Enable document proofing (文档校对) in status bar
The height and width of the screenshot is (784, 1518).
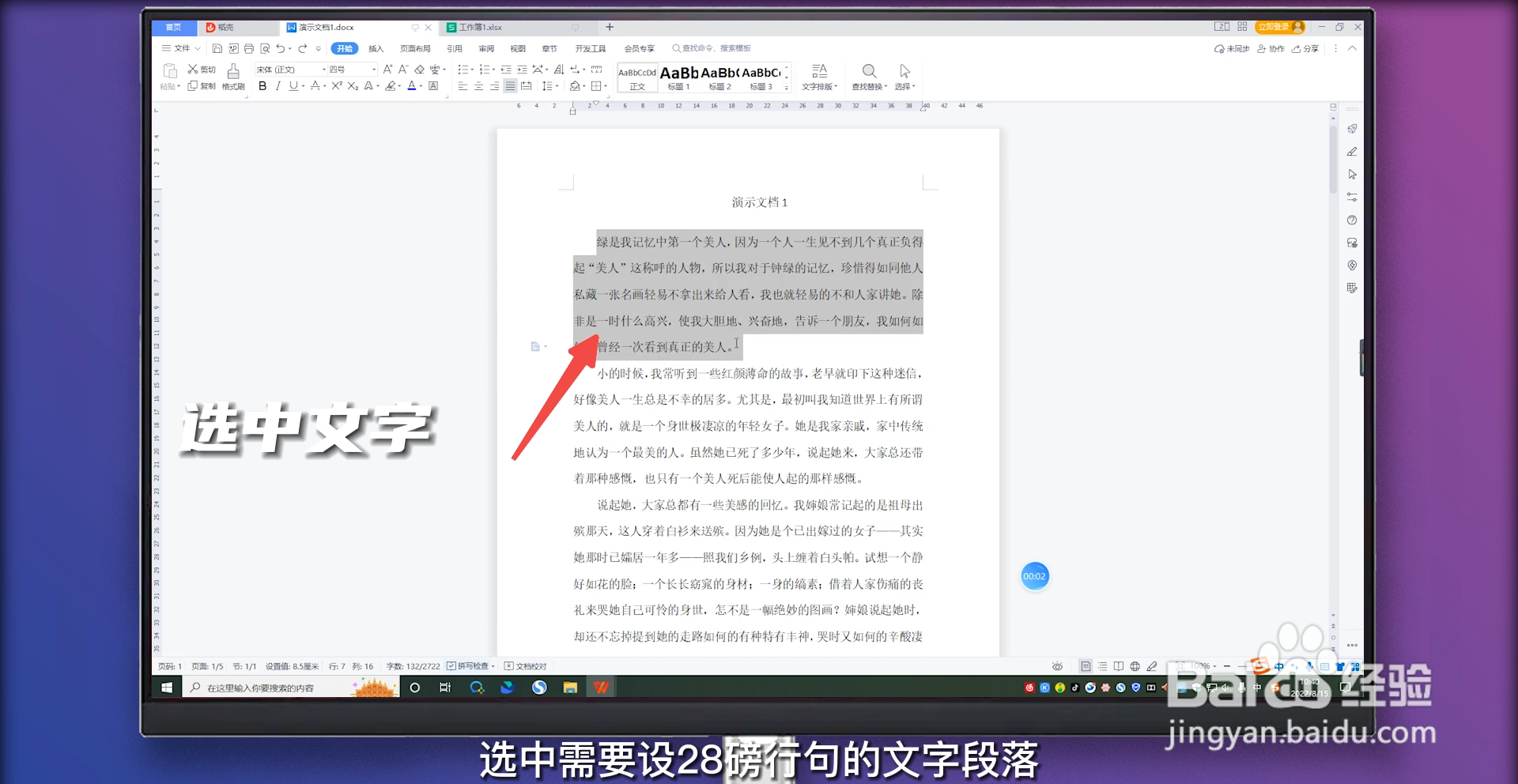[x=525, y=666]
